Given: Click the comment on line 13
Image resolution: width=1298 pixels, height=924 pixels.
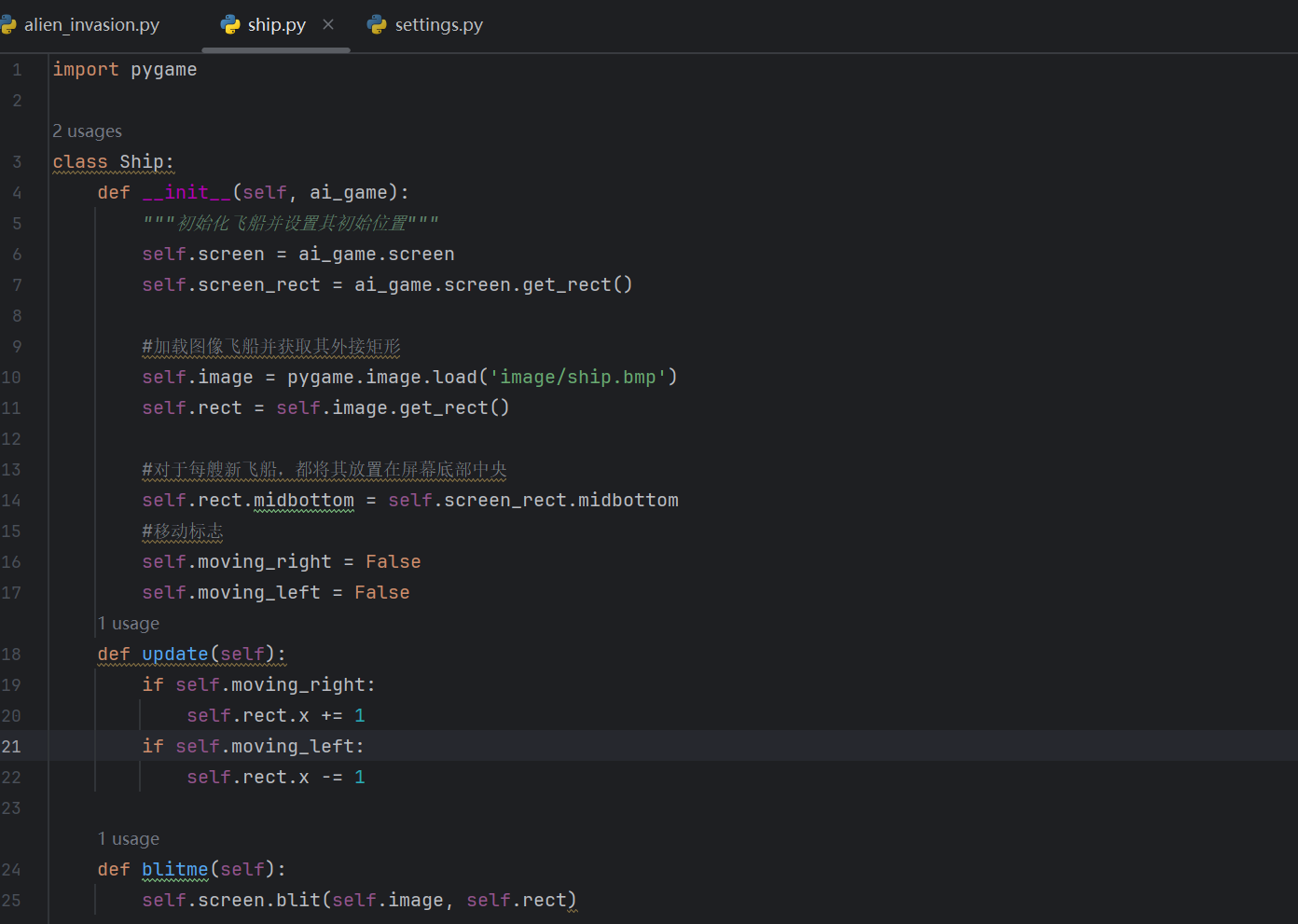Looking at the screenshot, I should (x=324, y=470).
